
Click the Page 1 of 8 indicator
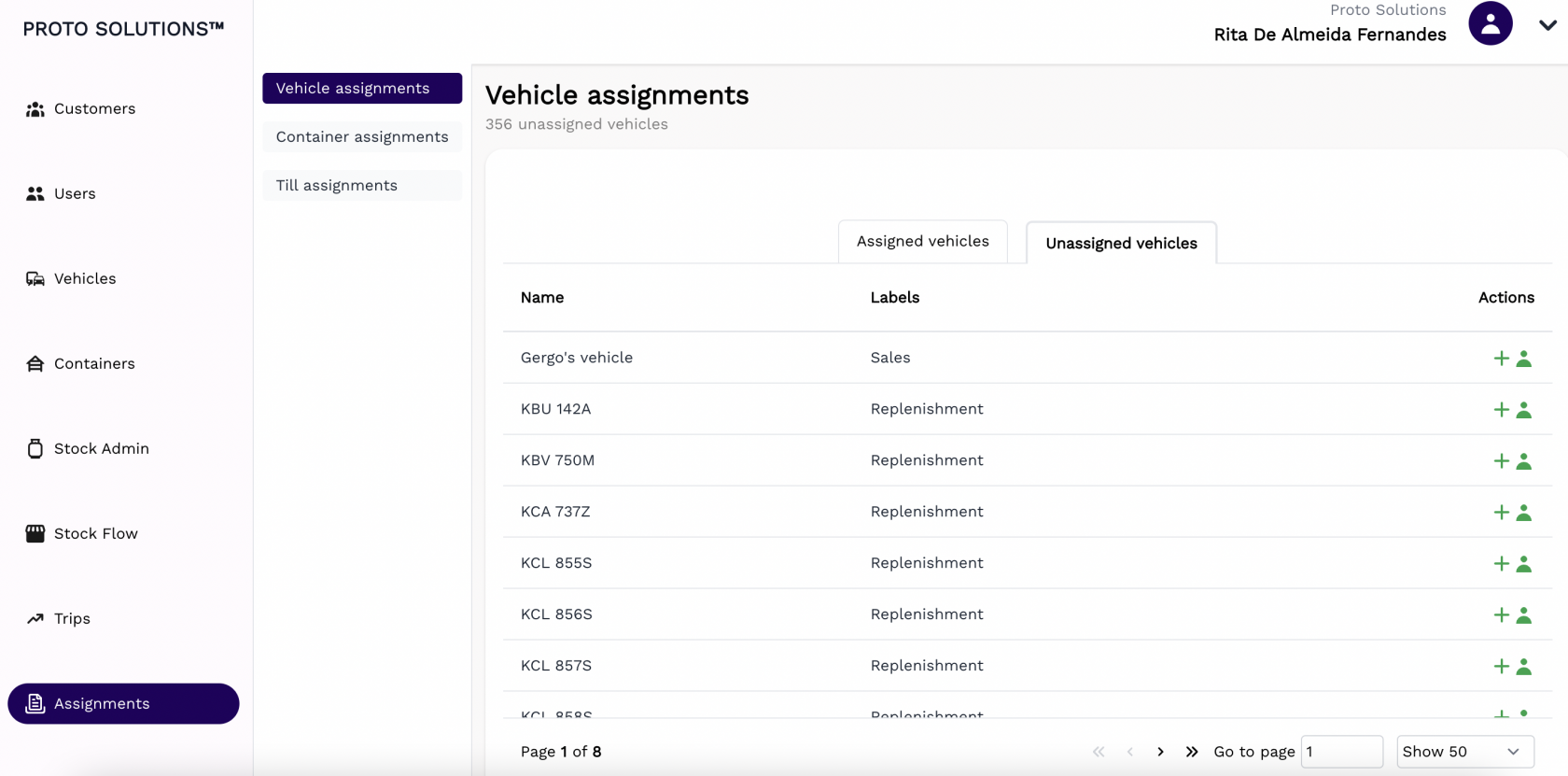(561, 752)
